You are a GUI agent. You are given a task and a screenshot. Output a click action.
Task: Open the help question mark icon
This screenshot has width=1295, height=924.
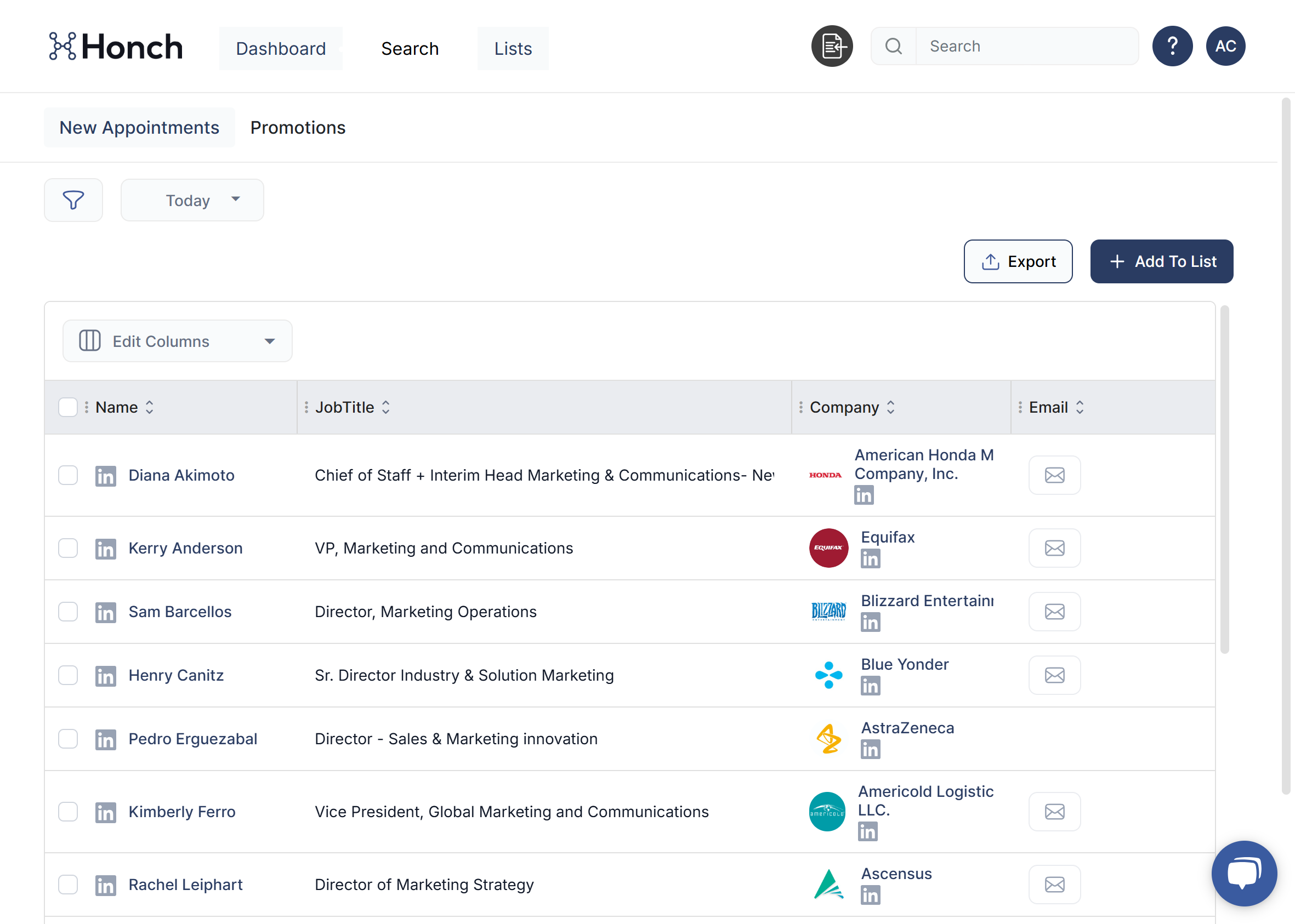point(1172,46)
